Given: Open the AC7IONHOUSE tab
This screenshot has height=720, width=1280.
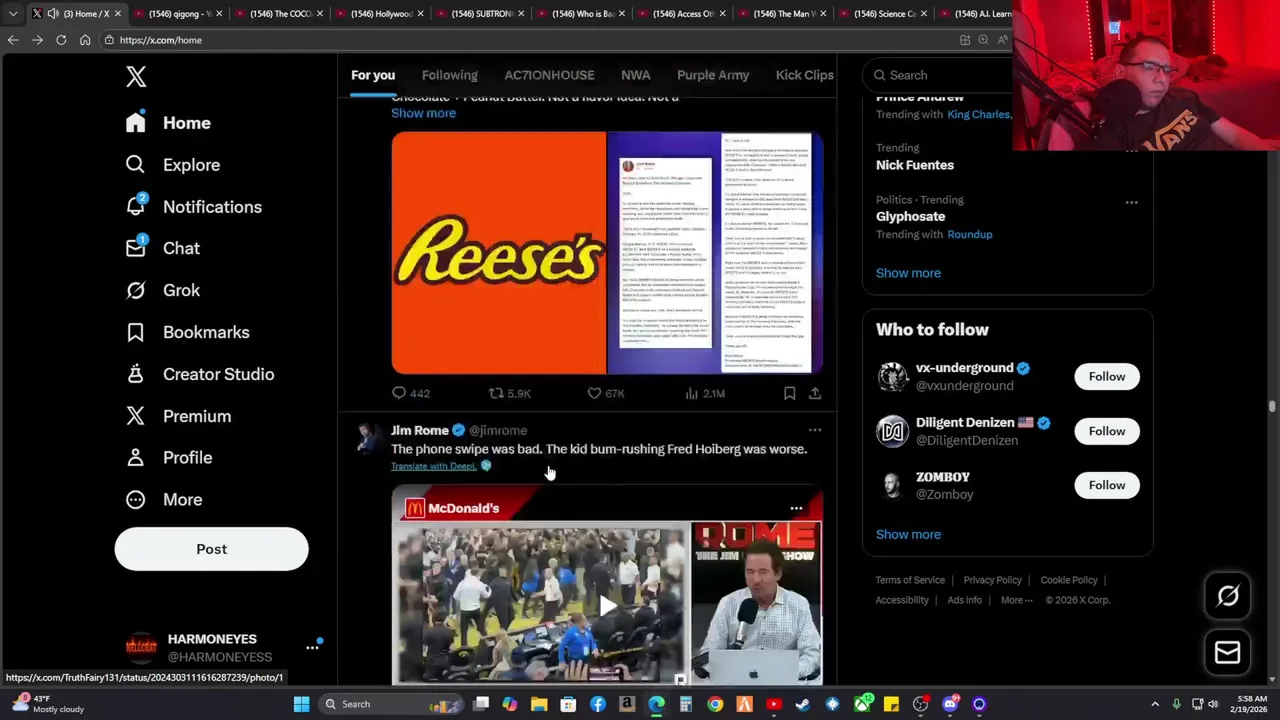Looking at the screenshot, I should click(x=549, y=75).
